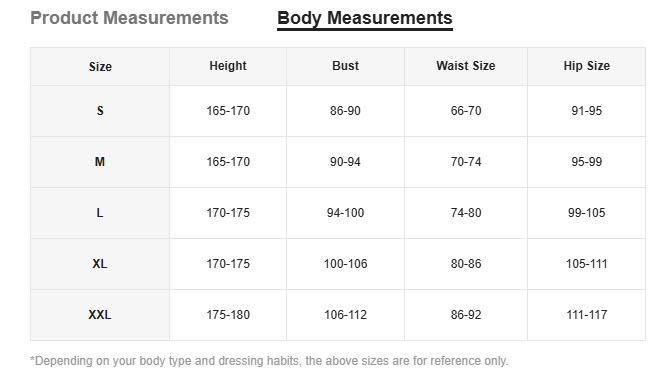Select the XXL size row label
Screen dimensions: 666x381
pos(100,315)
